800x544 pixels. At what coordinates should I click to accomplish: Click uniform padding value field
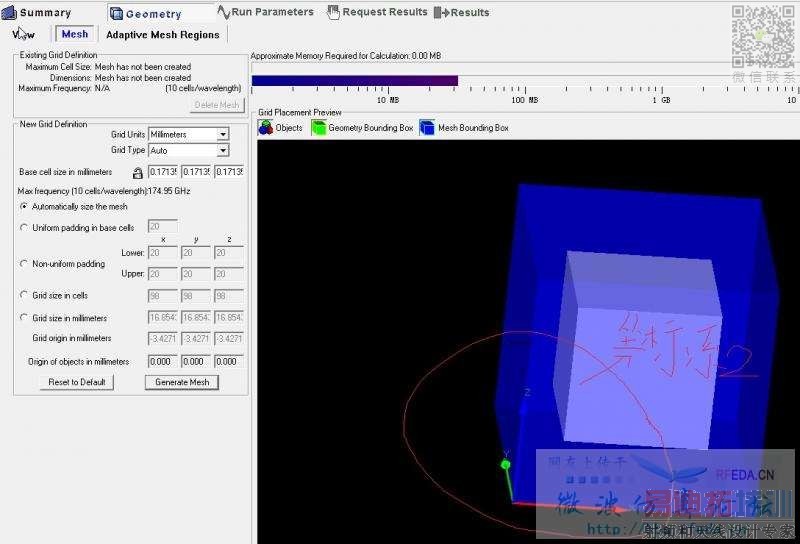[x=163, y=226]
